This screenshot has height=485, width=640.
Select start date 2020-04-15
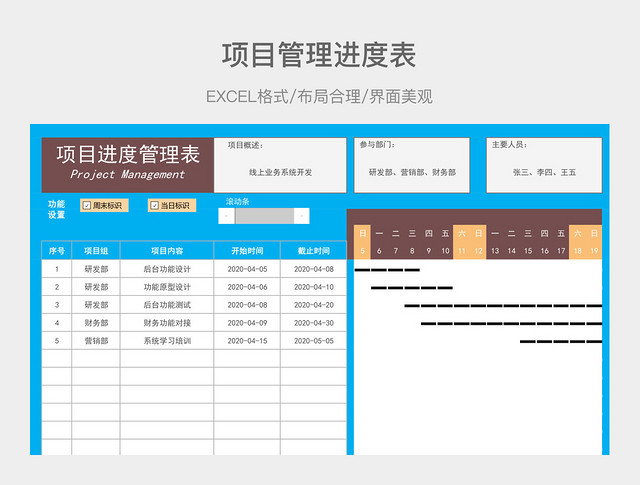(x=247, y=341)
